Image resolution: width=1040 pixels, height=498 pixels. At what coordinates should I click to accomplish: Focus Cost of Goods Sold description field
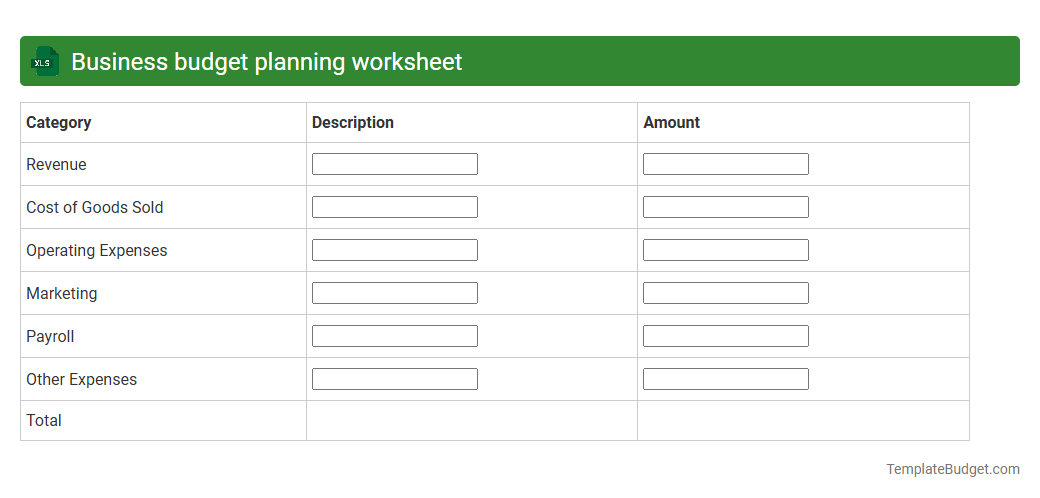395,207
